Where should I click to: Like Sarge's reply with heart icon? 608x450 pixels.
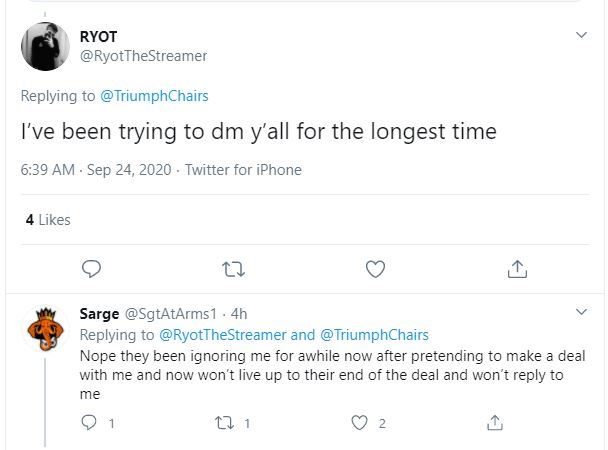tap(359, 423)
